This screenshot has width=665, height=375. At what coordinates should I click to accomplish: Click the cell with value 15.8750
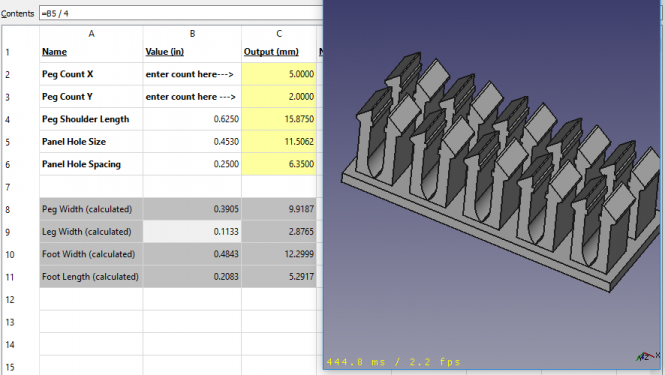[279, 119]
